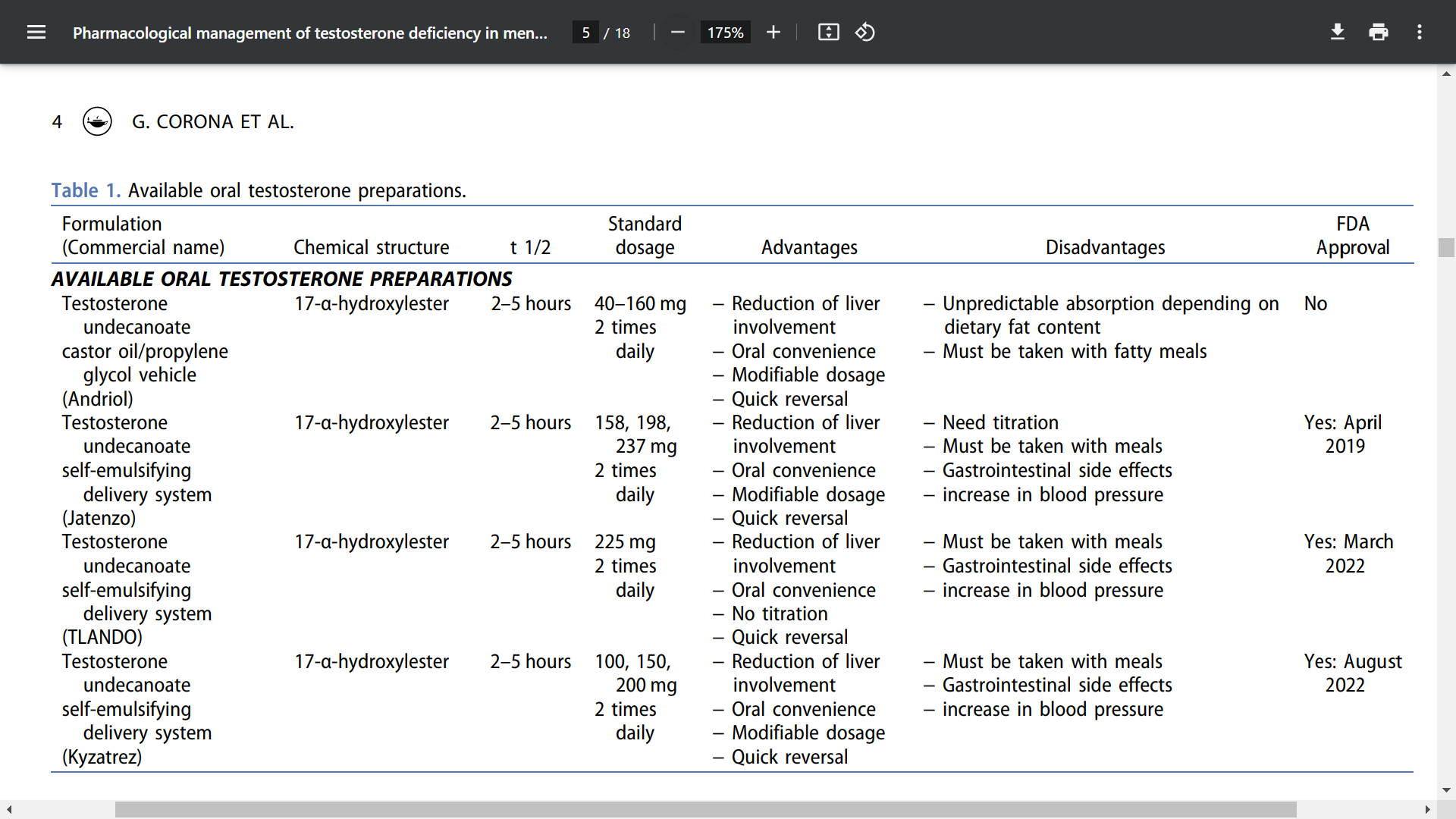Click 'Unpredictable absorption depending on' text
The height and width of the screenshot is (819, 1456).
coord(1110,303)
